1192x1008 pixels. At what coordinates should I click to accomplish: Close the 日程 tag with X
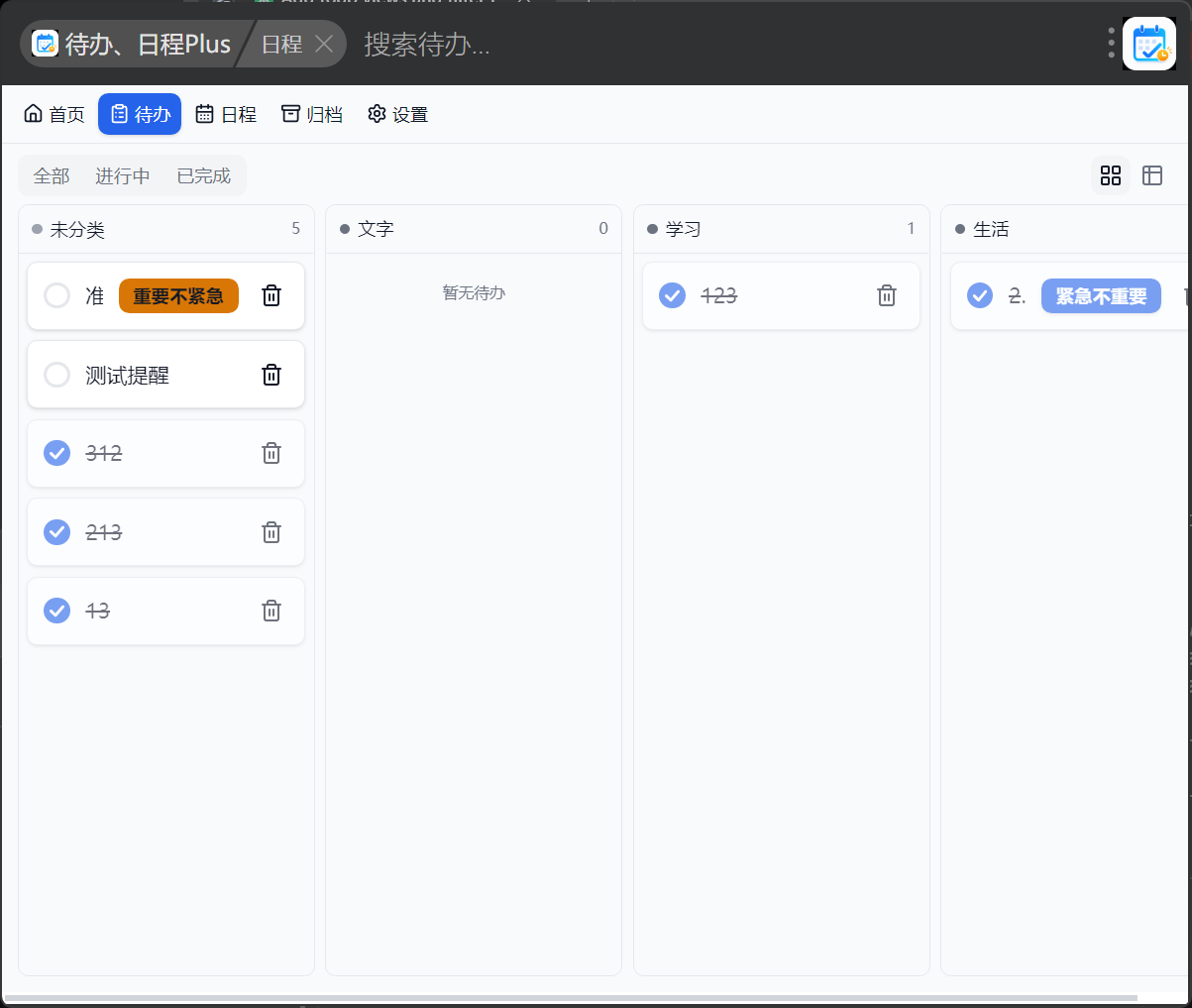pos(324,44)
